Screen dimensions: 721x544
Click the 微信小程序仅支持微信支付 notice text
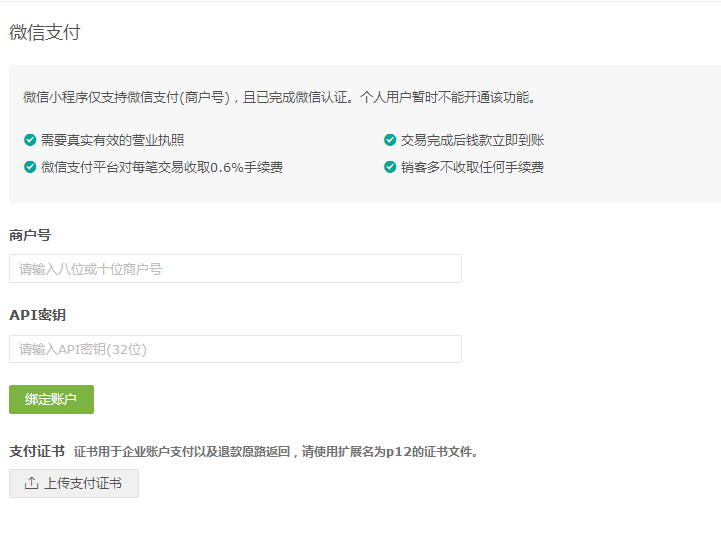click(279, 97)
